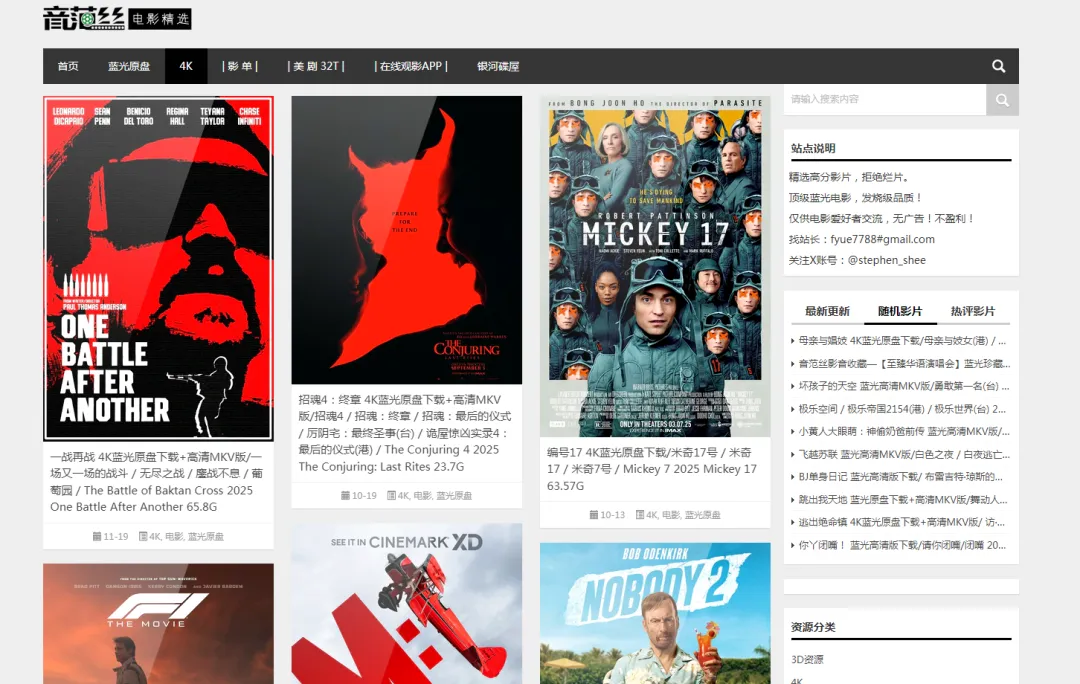Image resolution: width=1080 pixels, height=684 pixels.
Task: Click the calendar icon beside date 10-19
Action: click(x=345, y=495)
